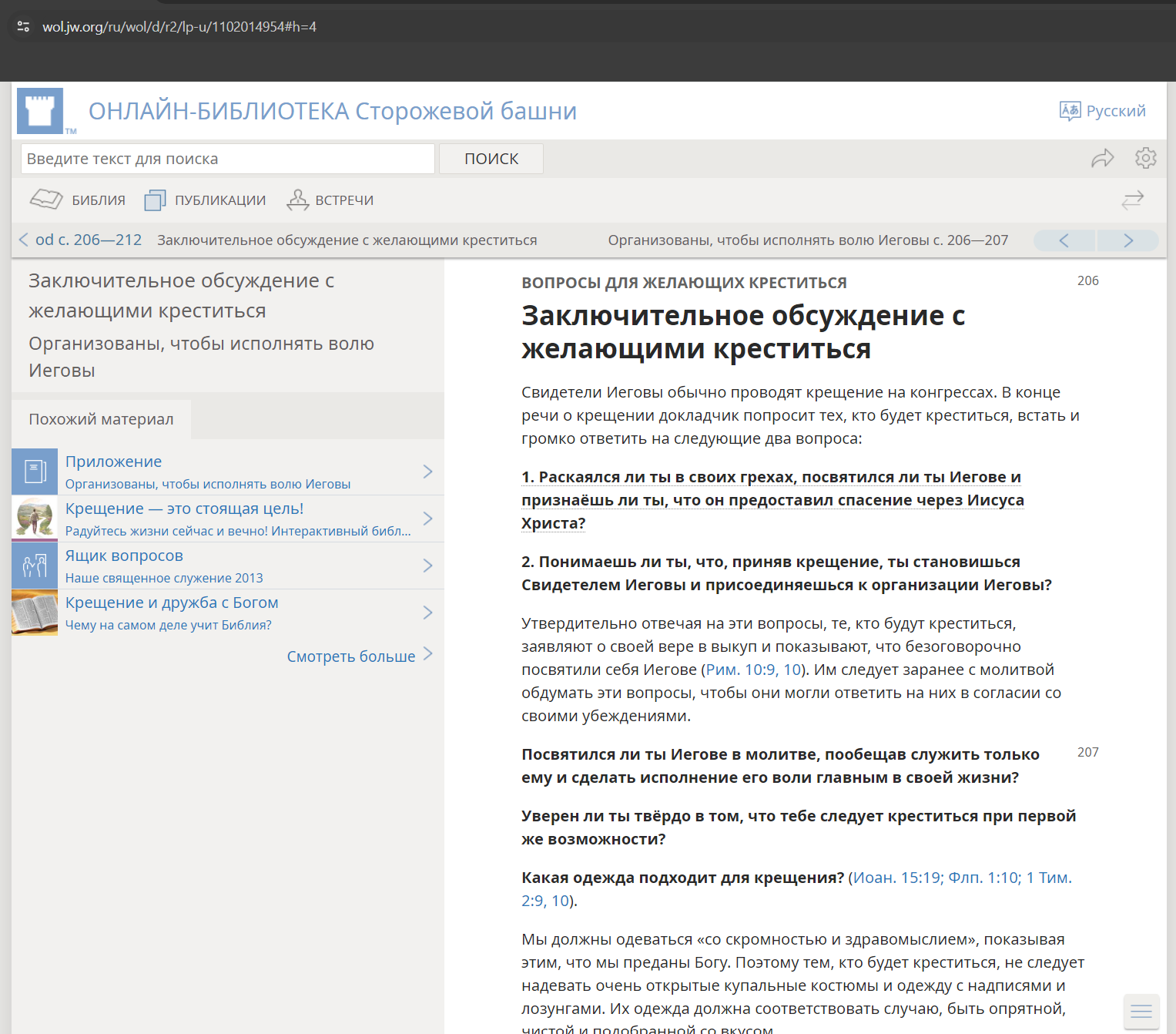The height and width of the screenshot is (1034, 1176).
Task: Open the Крещение — это стоящая цель thumbnail
Action: pos(35,519)
